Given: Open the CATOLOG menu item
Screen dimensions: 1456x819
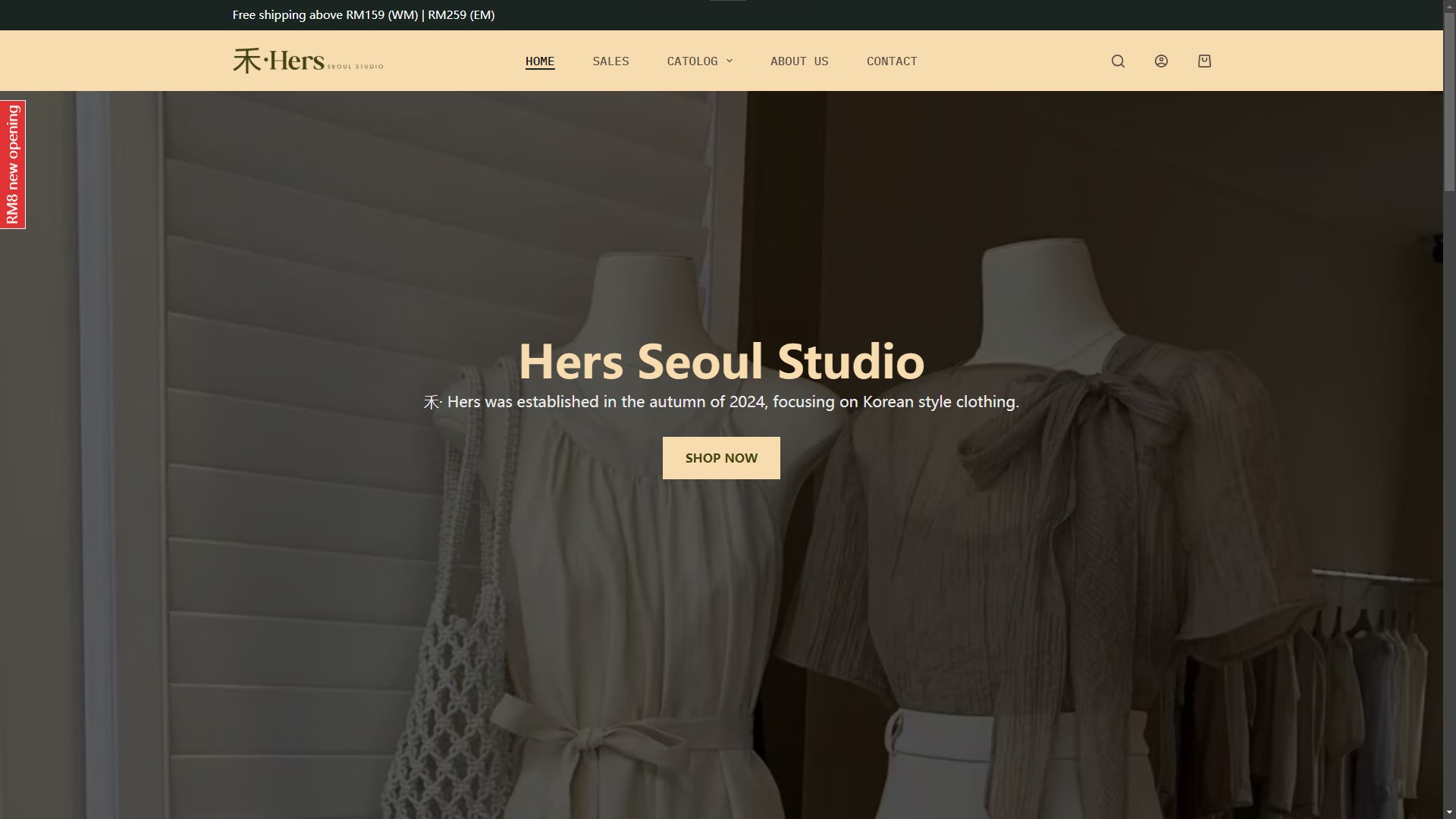Looking at the screenshot, I should click(x=692, y=61).
